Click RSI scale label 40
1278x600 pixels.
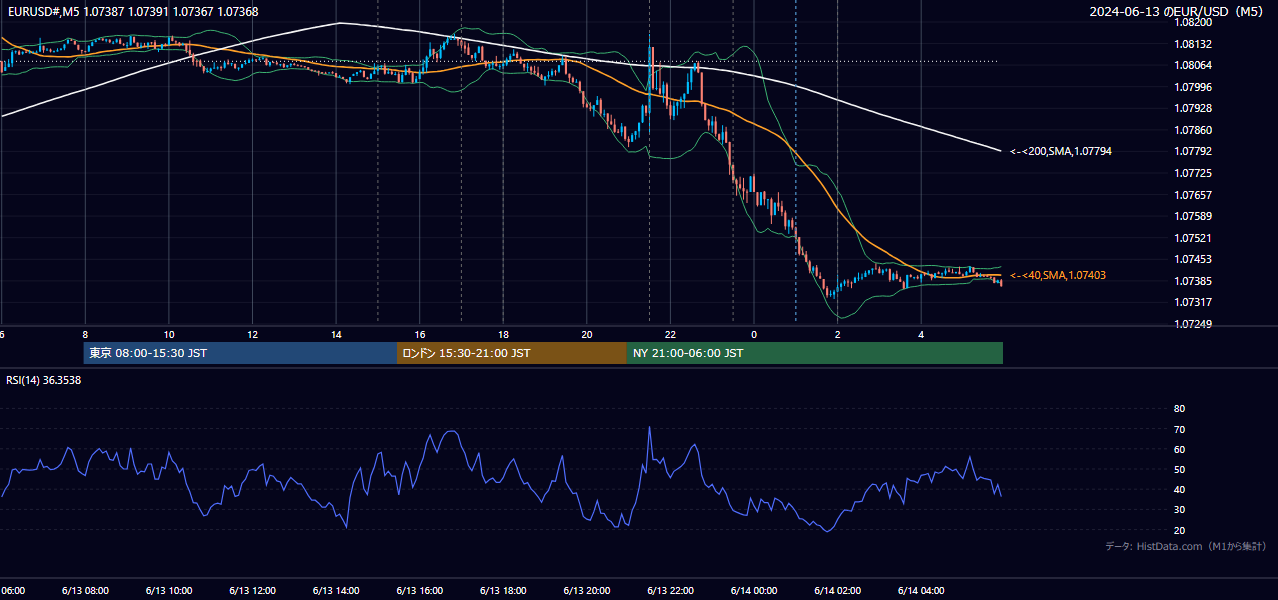click(1179, 489)
